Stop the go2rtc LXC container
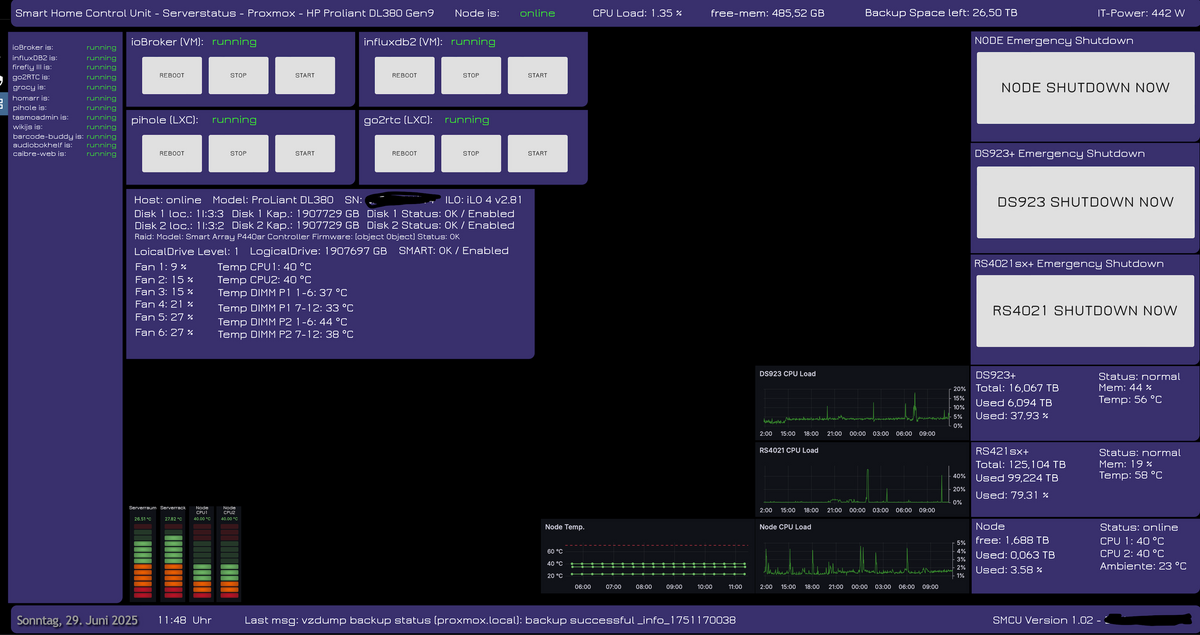This screenshot has height=635, width=1200. click(471, 153)
